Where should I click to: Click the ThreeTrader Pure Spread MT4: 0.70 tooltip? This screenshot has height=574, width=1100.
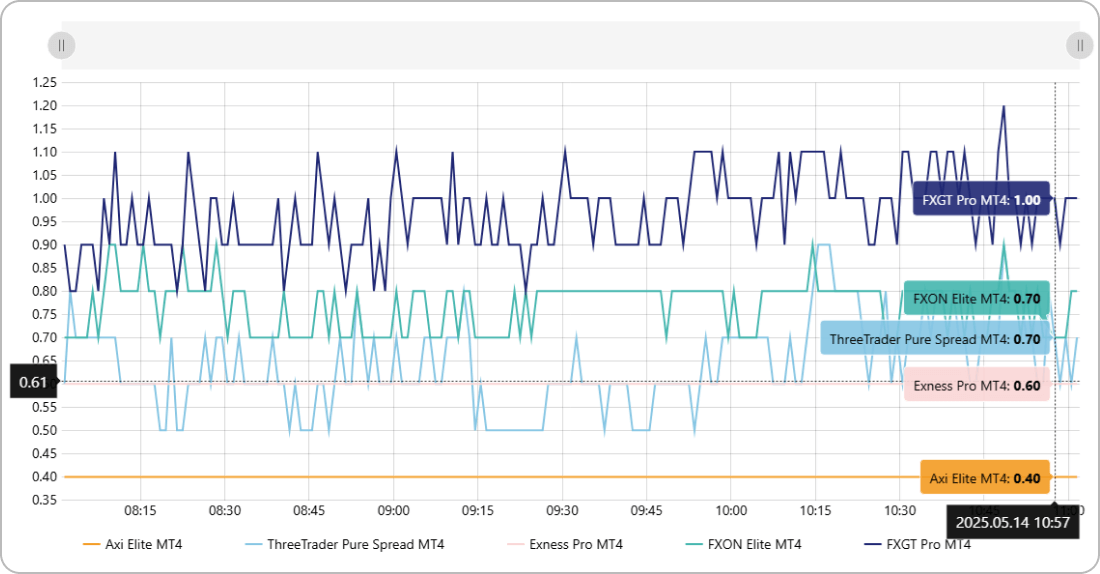click(935, 339)
